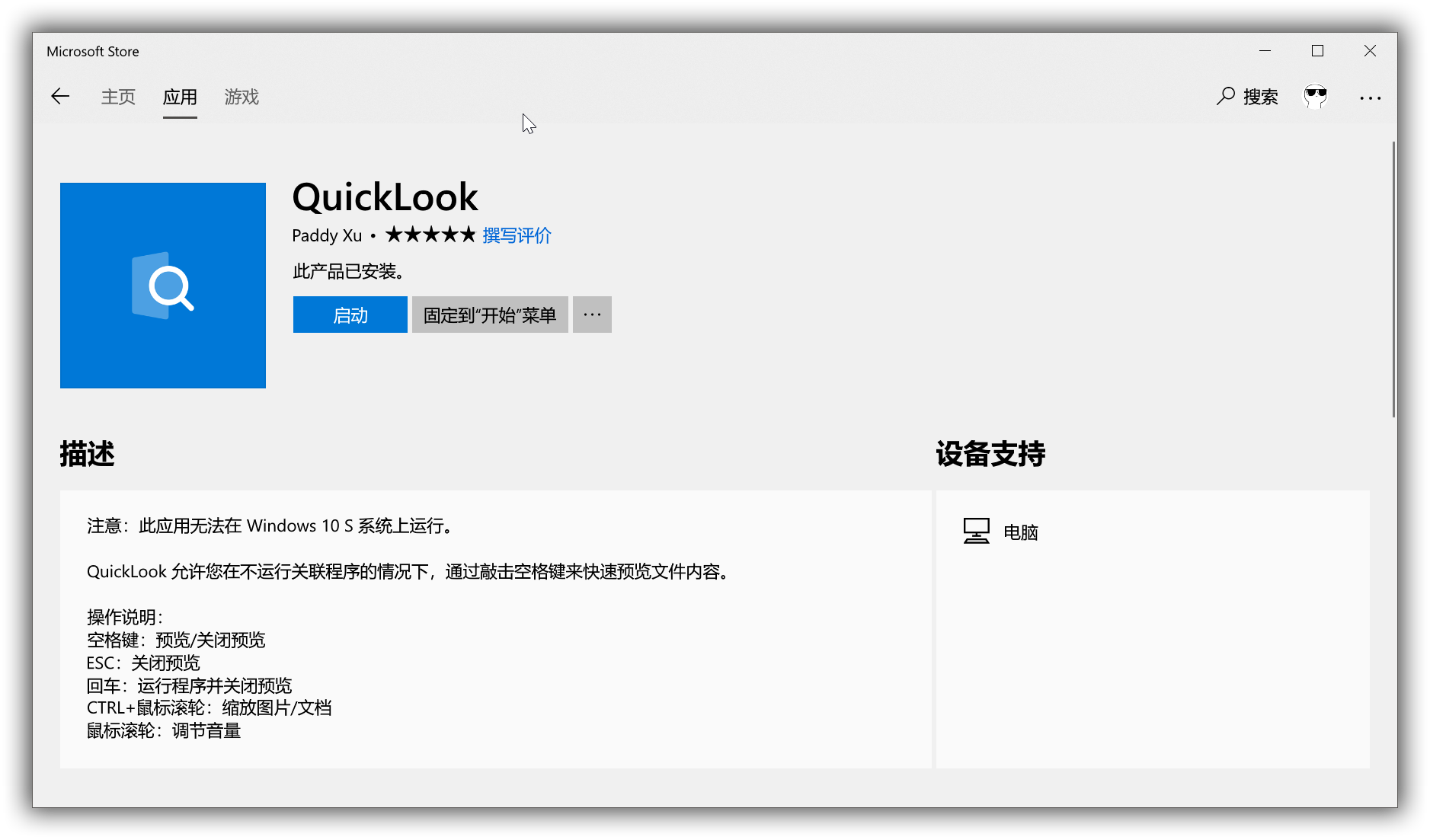The height and width of the screenshot is (840, 1430).
Task: Click the line '回车：运行程序并关闭预览'
Action: 189,685
